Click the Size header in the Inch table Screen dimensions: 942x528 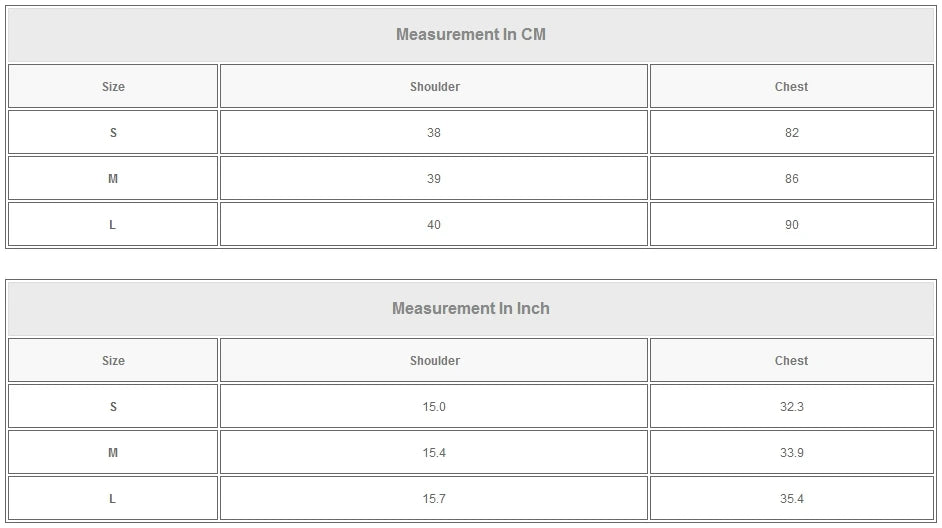coord(113,361)
